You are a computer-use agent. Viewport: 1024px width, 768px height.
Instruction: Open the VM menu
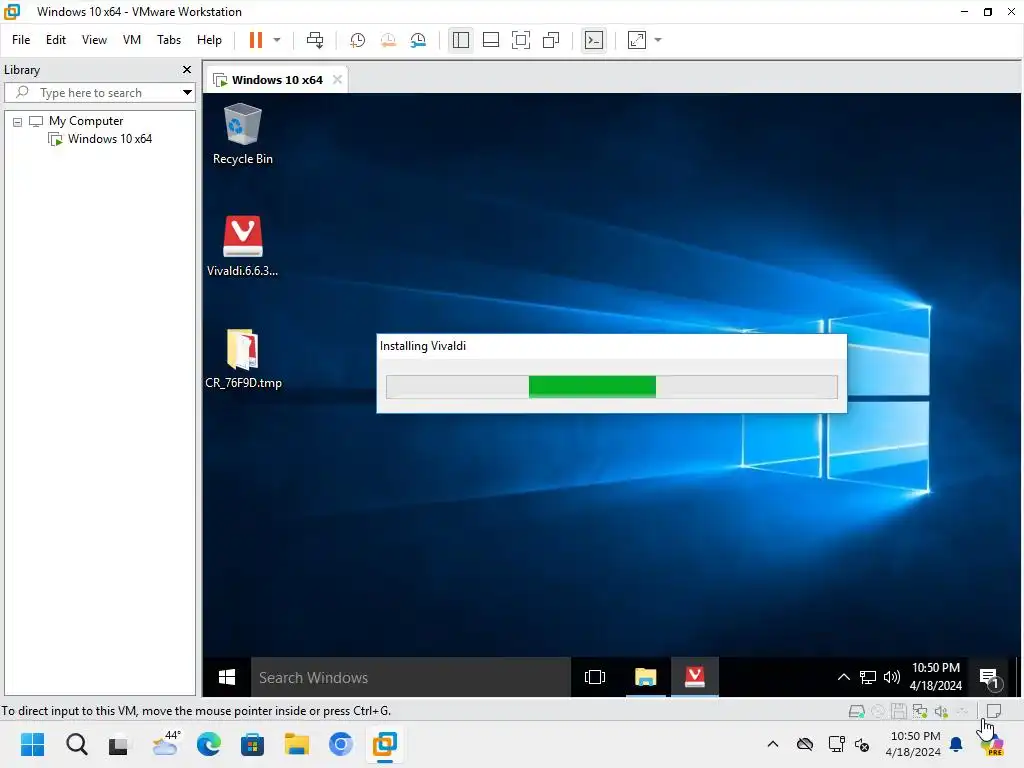click(x=132, y=40)
